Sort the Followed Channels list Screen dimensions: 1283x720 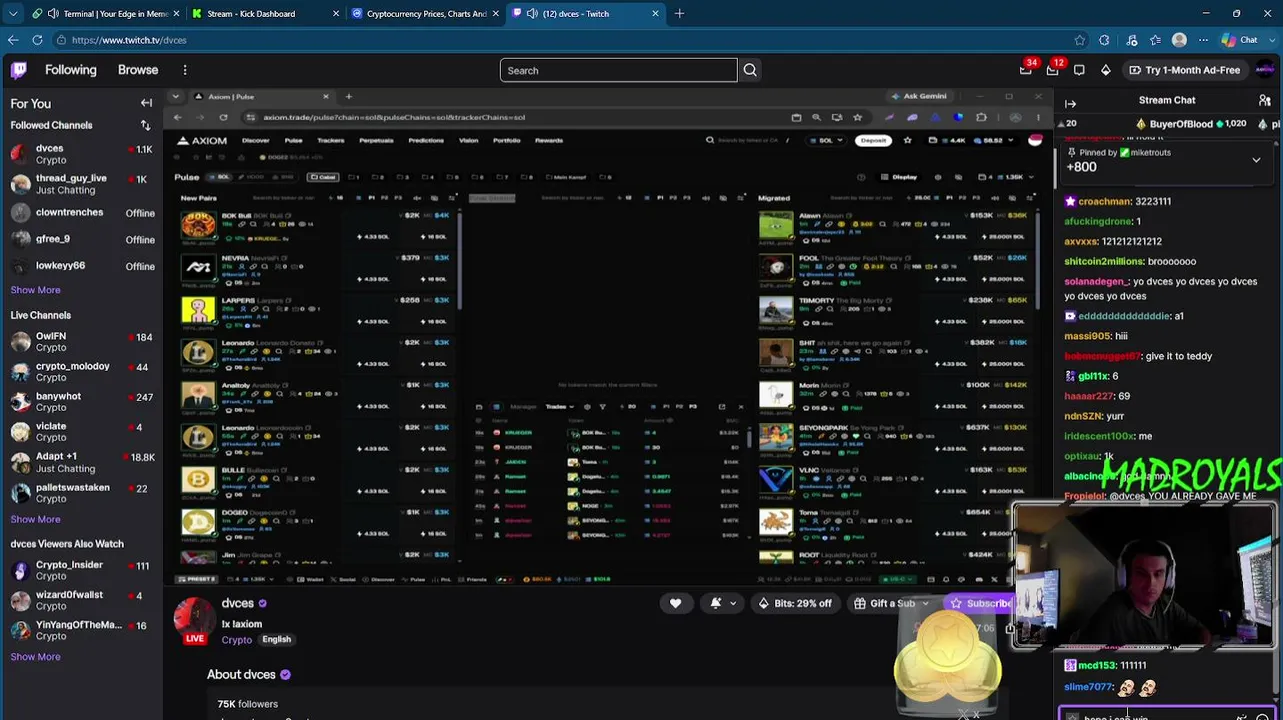coord(145,125)
